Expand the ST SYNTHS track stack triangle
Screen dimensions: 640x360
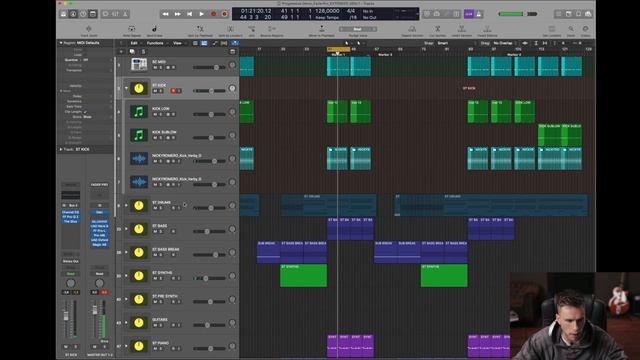[x=126, y=276]
